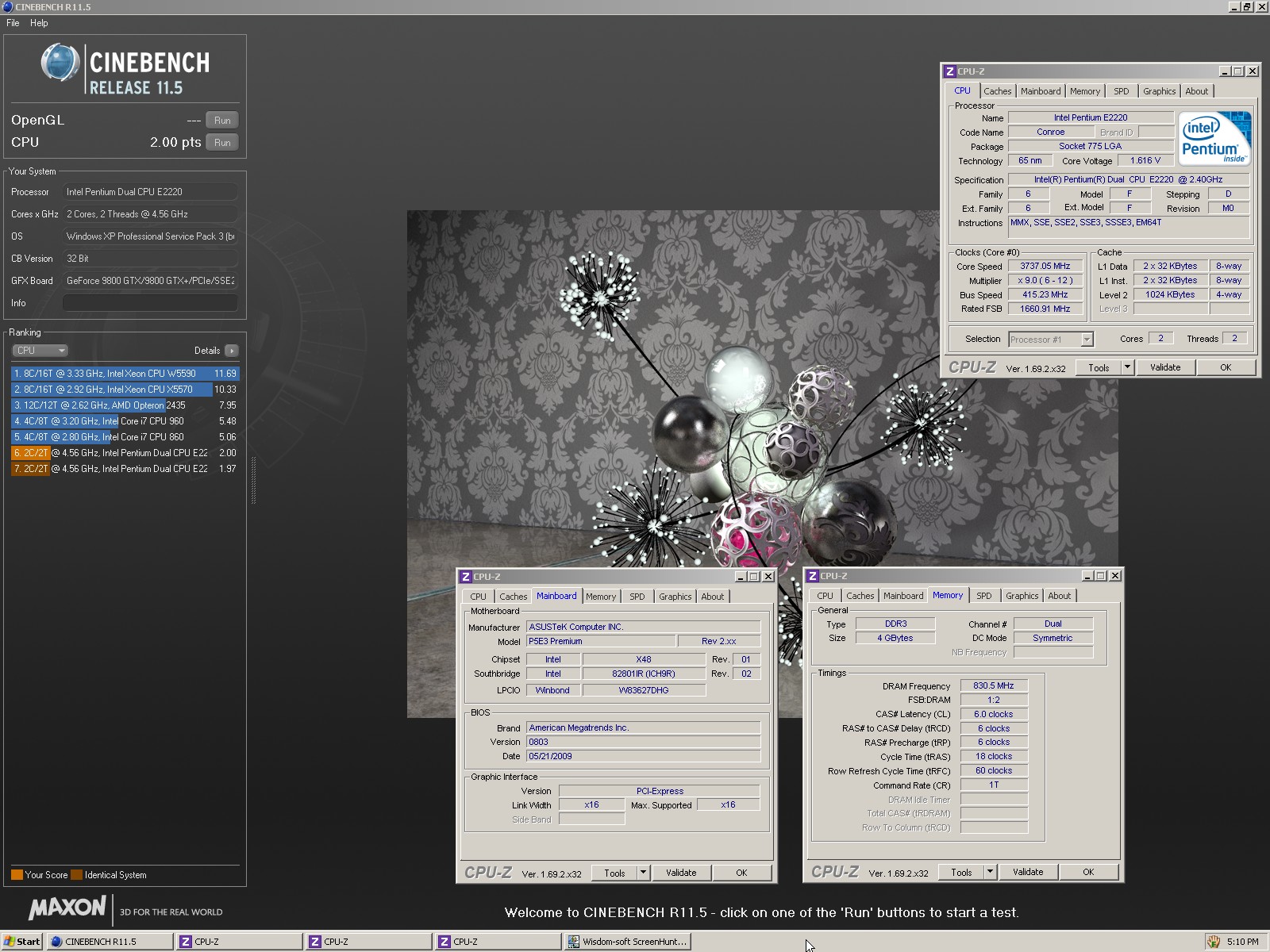The image size is (1270, 952).
Task: Click the Intel Pentium inside logo
Action: (x=1214, y=138)
